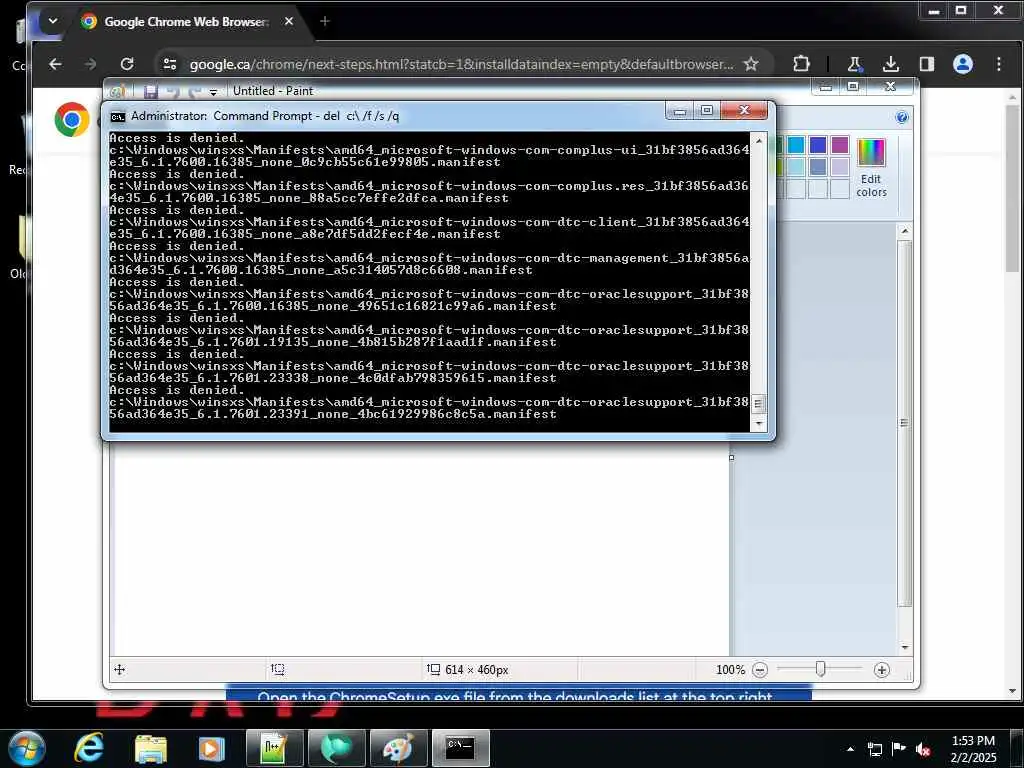Viewport: 1024px width, 768px height.
Task: Zoom in Paint with plus button
Action: tap(882, 669)
